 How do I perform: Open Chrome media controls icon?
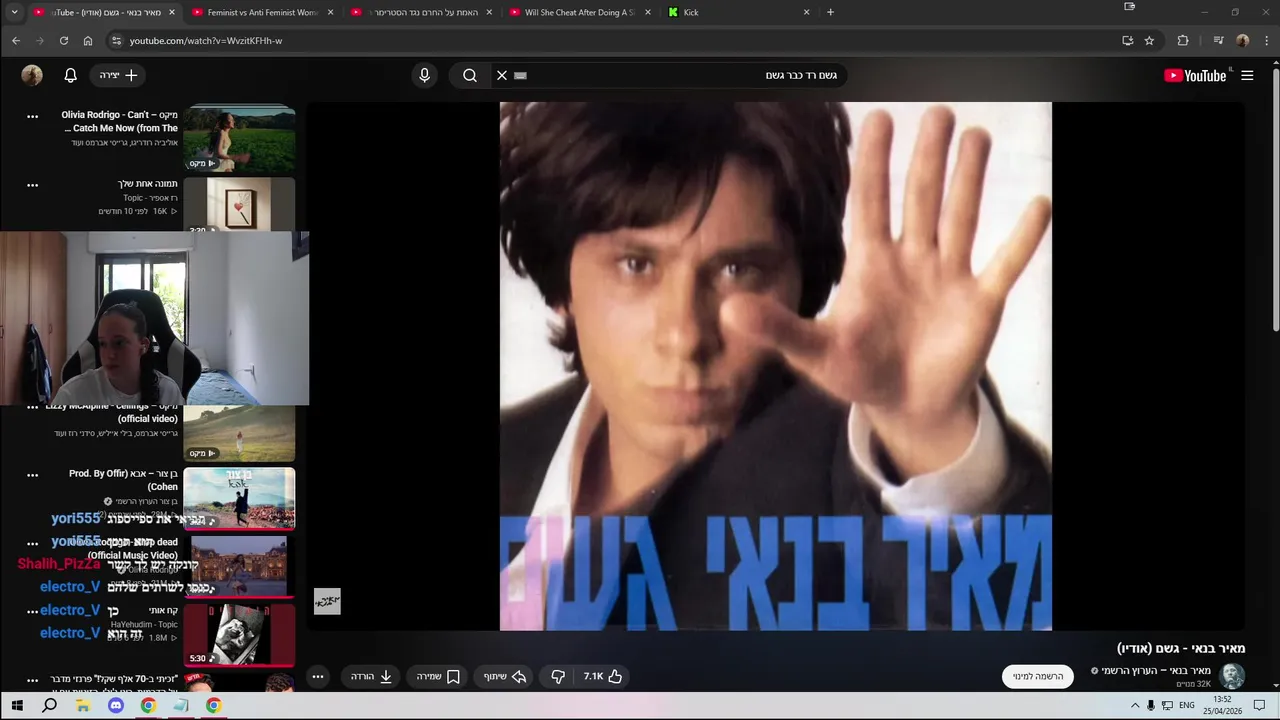tap(1218, 41)
